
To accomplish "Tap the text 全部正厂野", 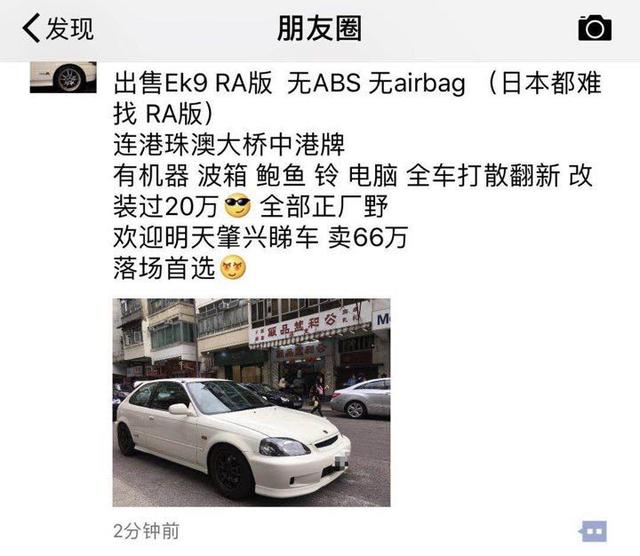I will coord(323,207).
